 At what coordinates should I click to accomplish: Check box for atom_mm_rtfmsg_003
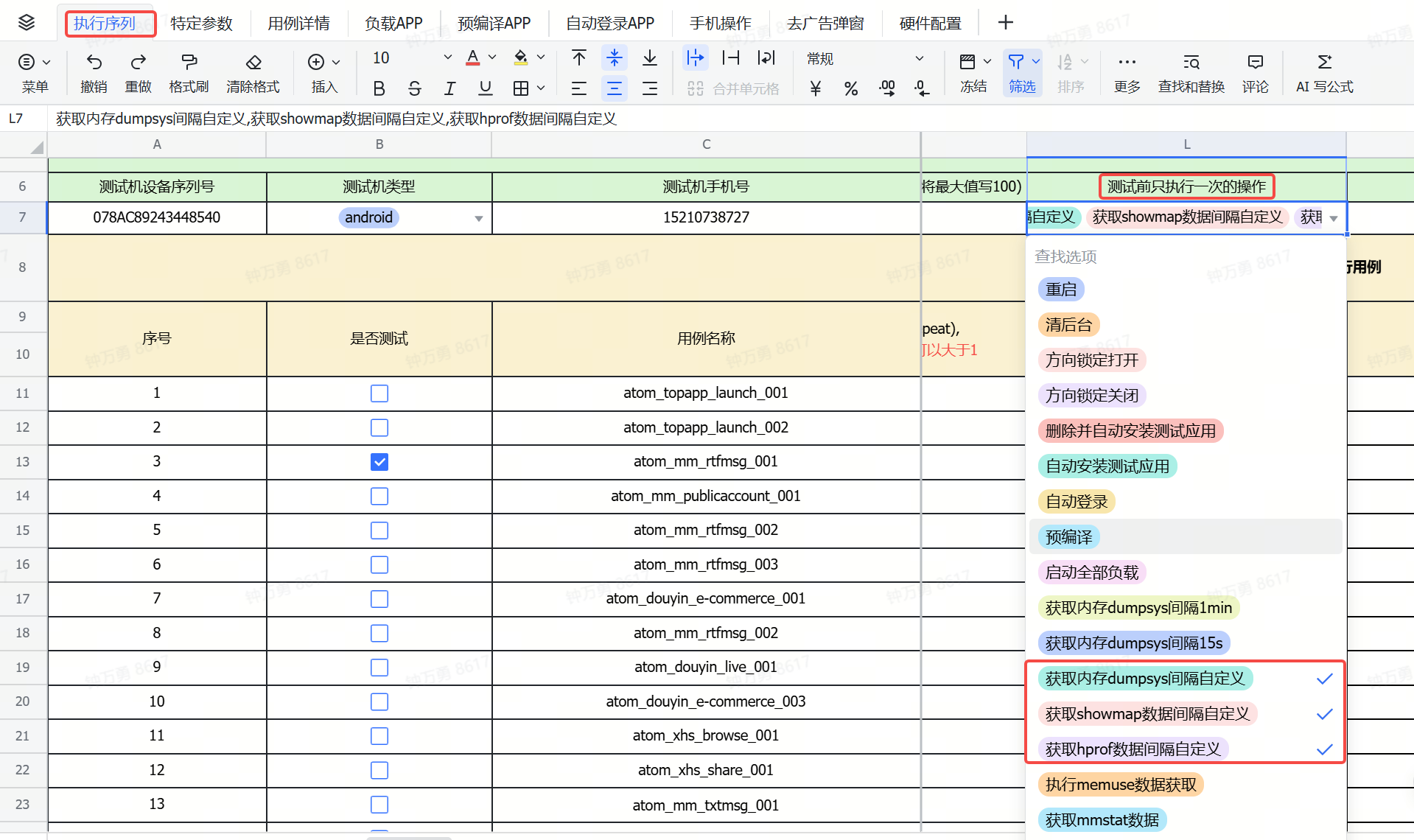(379, 564)
